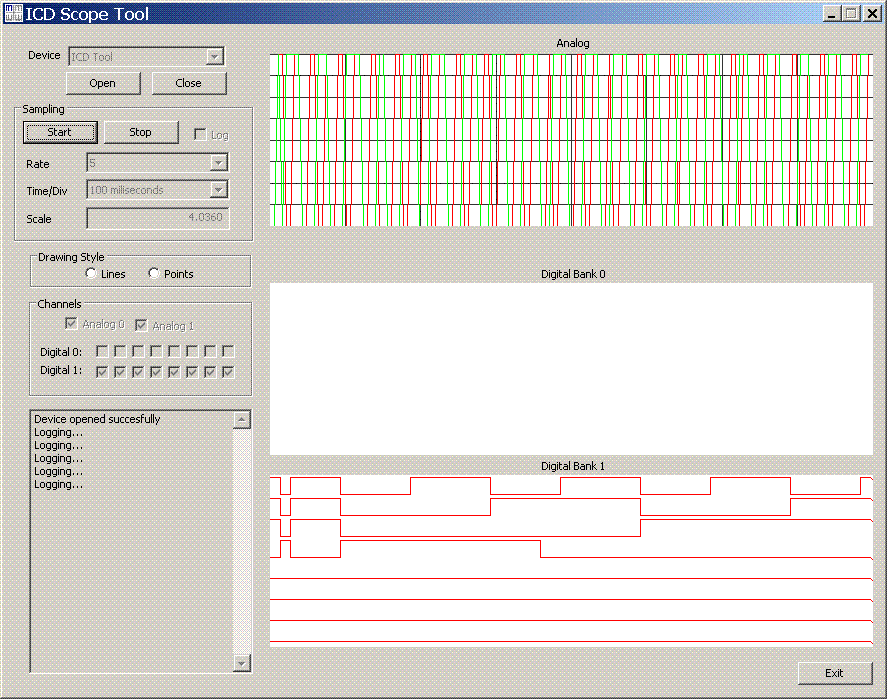887x699 pixels.
Task: Open the Time/Div dropdown
Action: click(157, 189)
